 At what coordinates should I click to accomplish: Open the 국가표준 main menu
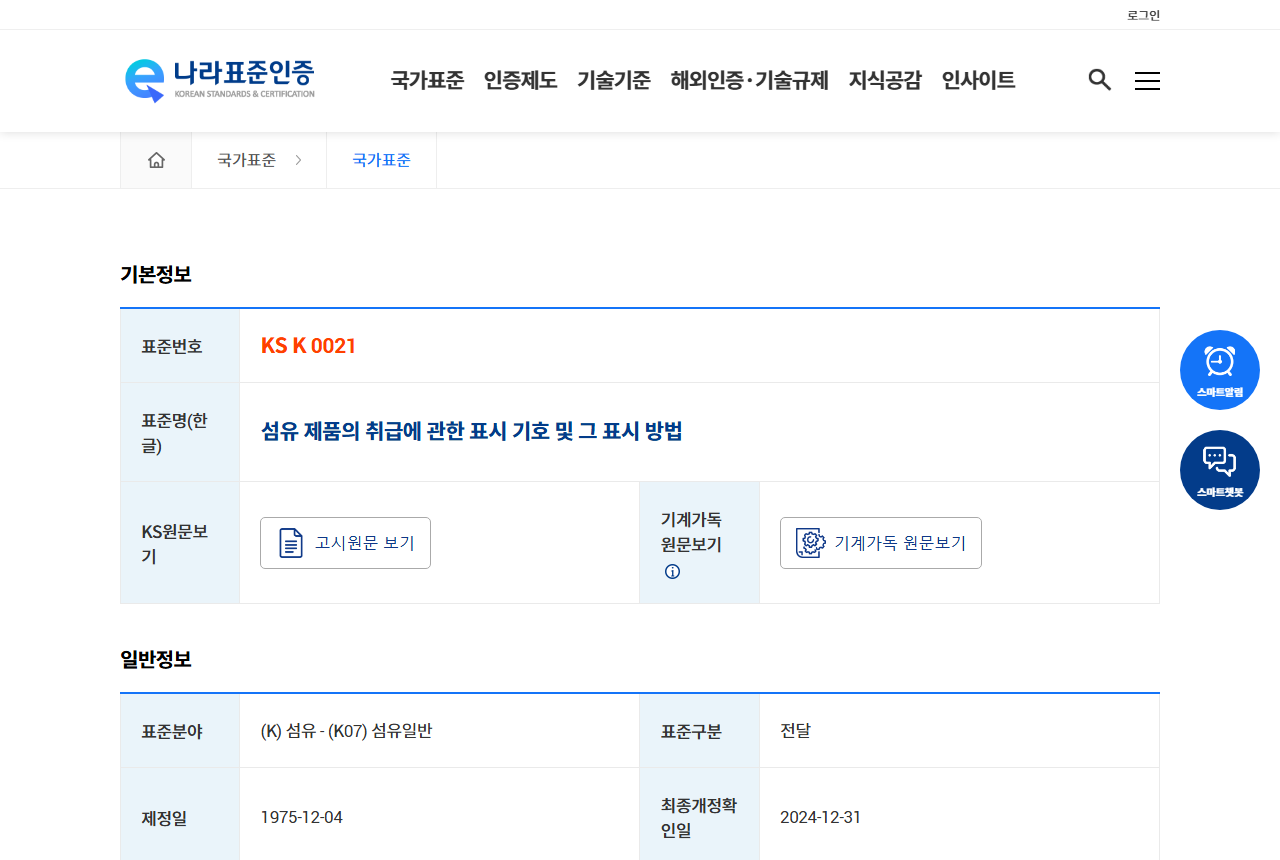[427, 80]
